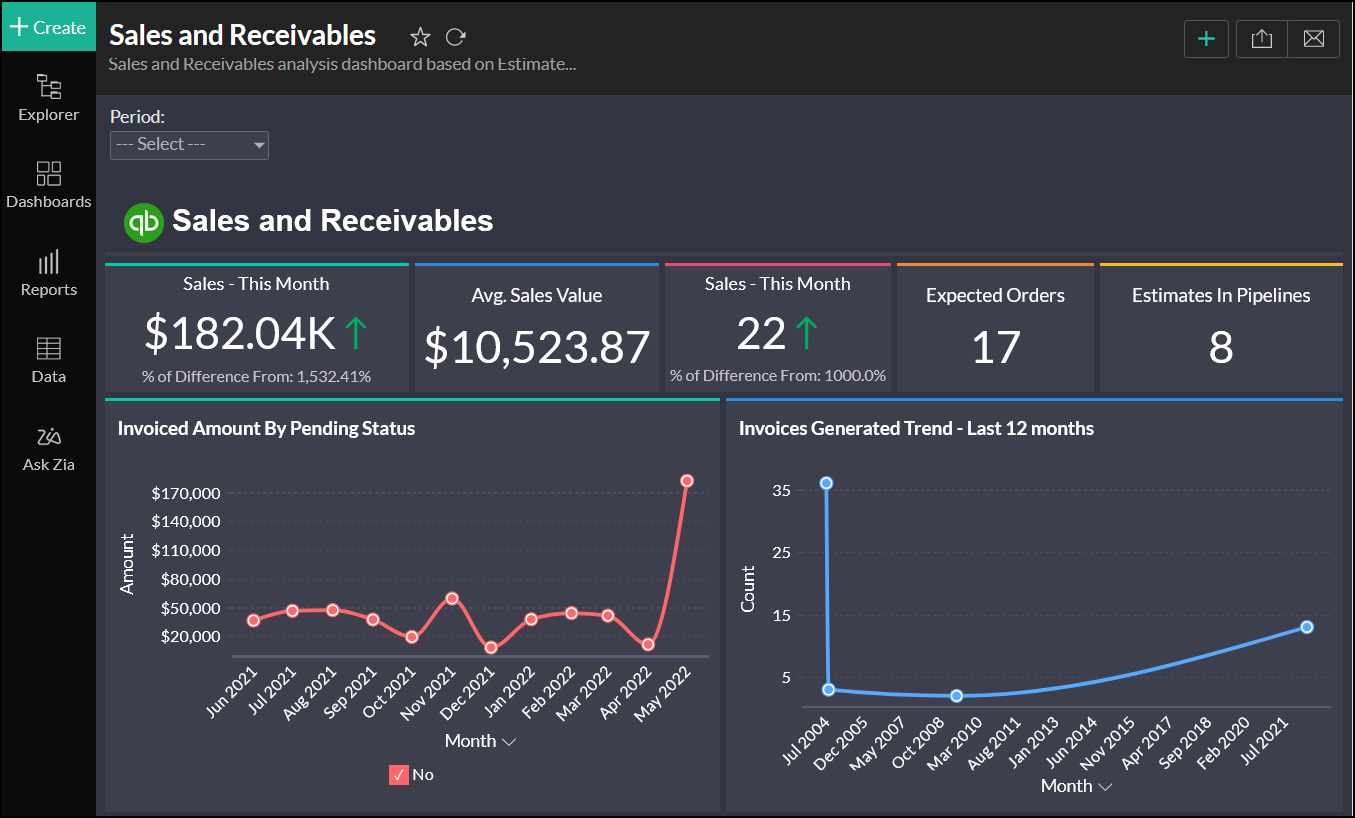Open the Dashboards section

point(48,175)
